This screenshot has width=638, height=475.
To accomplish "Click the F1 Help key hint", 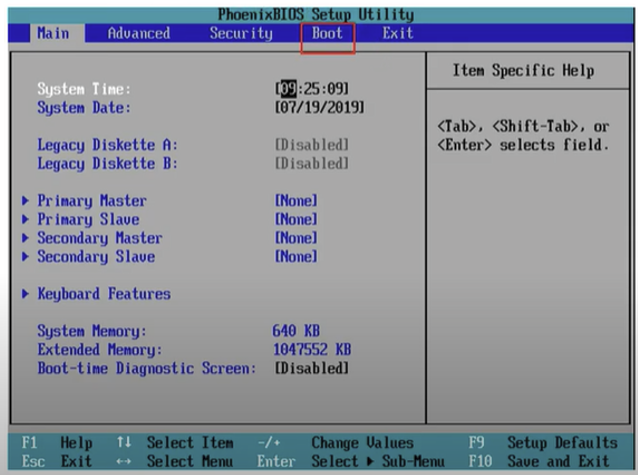I will click(x=57, y=442).
